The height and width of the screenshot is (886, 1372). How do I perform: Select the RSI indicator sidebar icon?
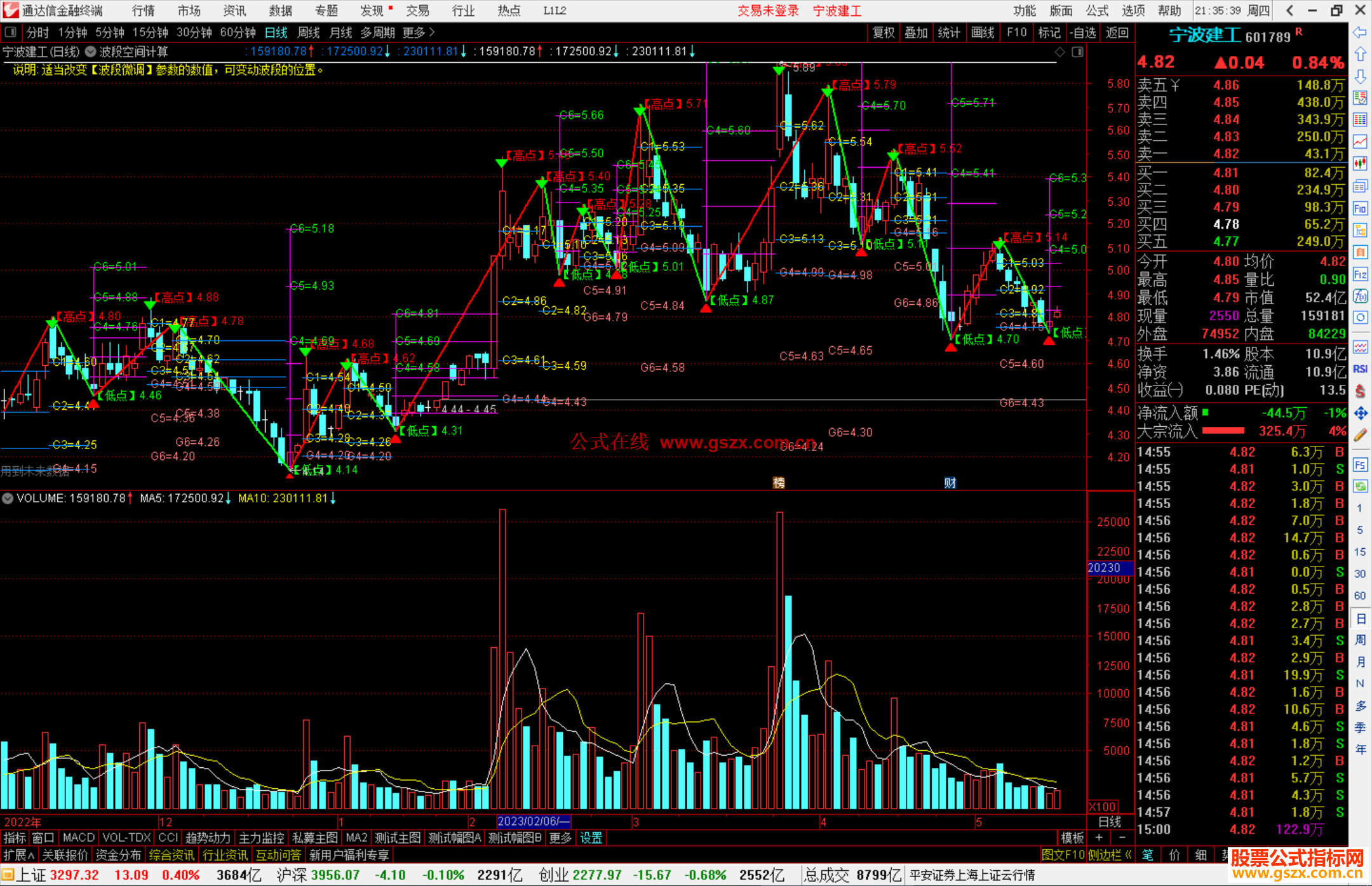click(x=1360, y=369)
